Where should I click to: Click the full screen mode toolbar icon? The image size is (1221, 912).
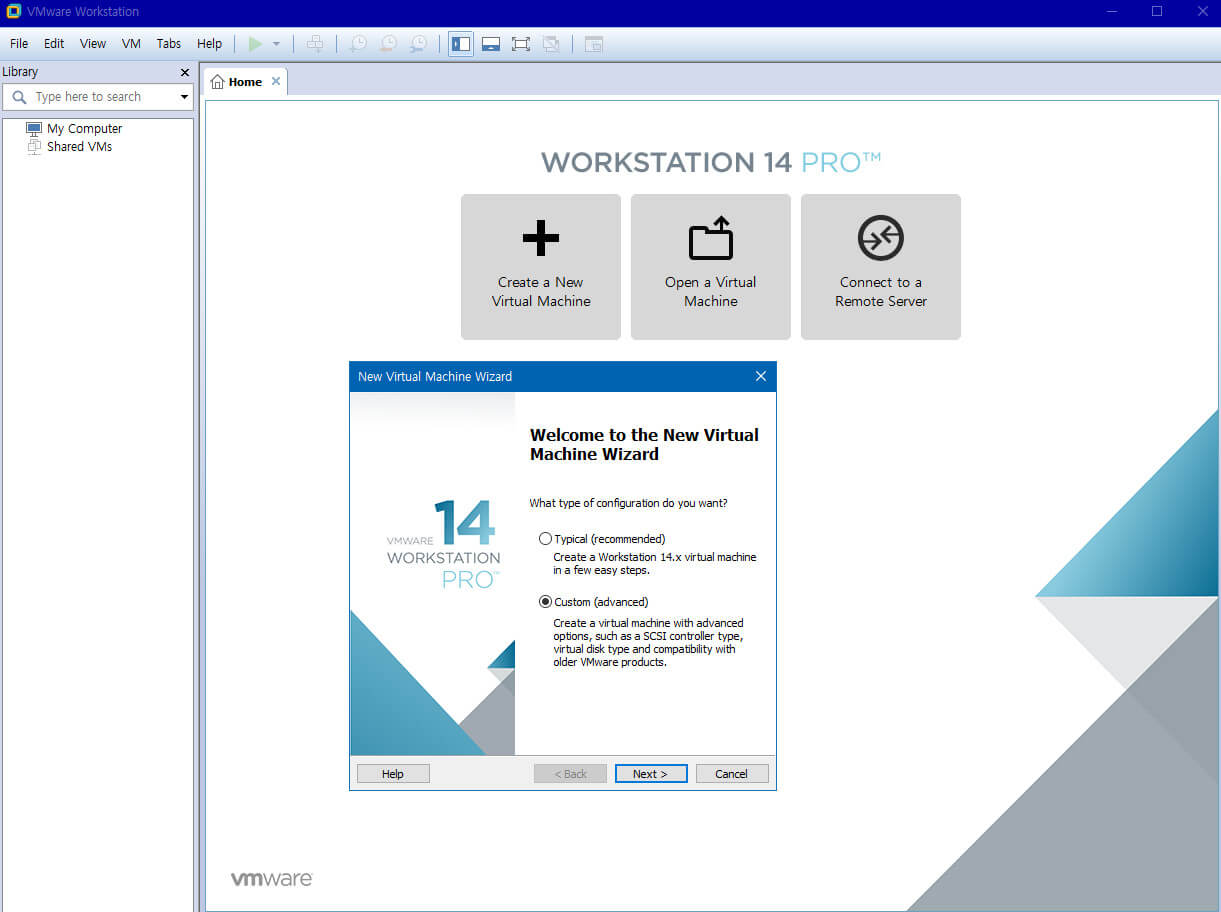(521, 44)
